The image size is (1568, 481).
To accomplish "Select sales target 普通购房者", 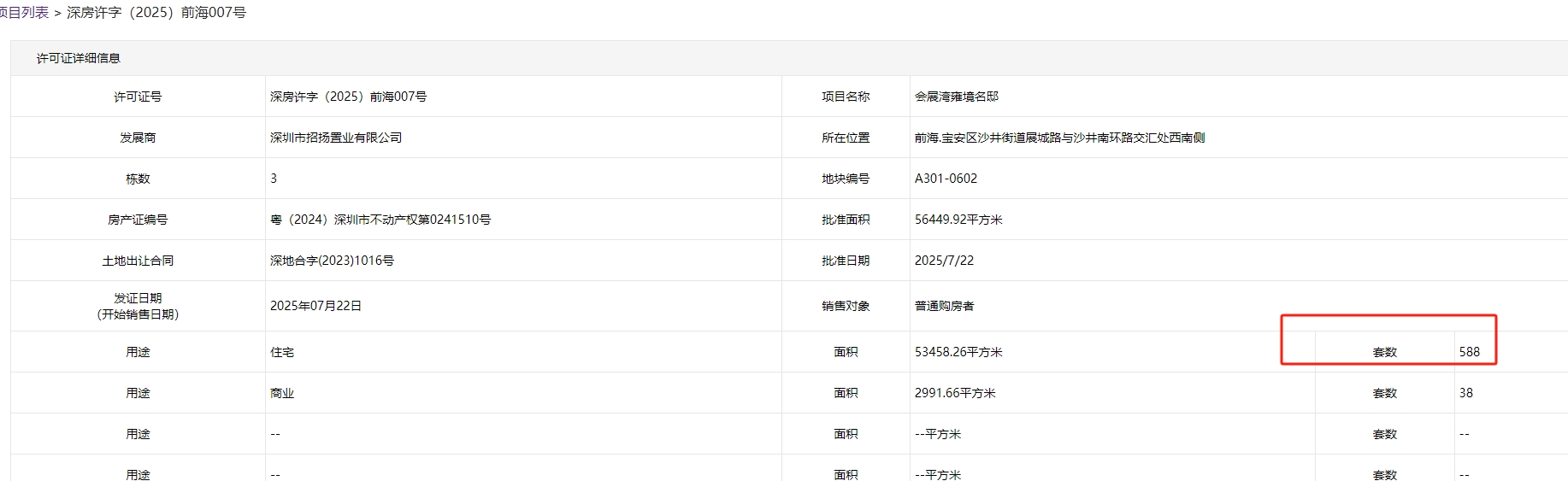I will (x=944, y=306).
